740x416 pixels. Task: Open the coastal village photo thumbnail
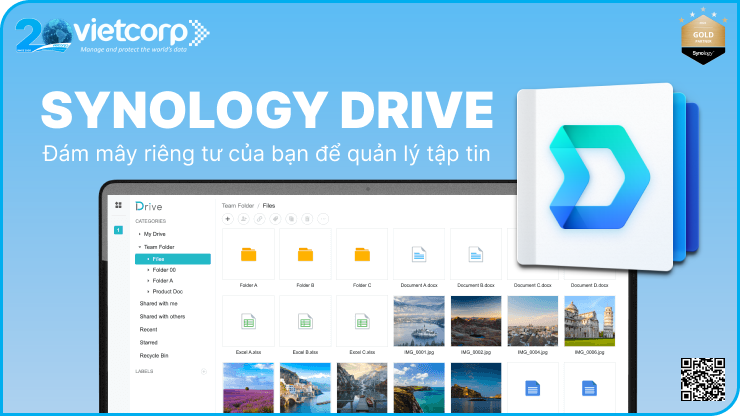(305, 388)
